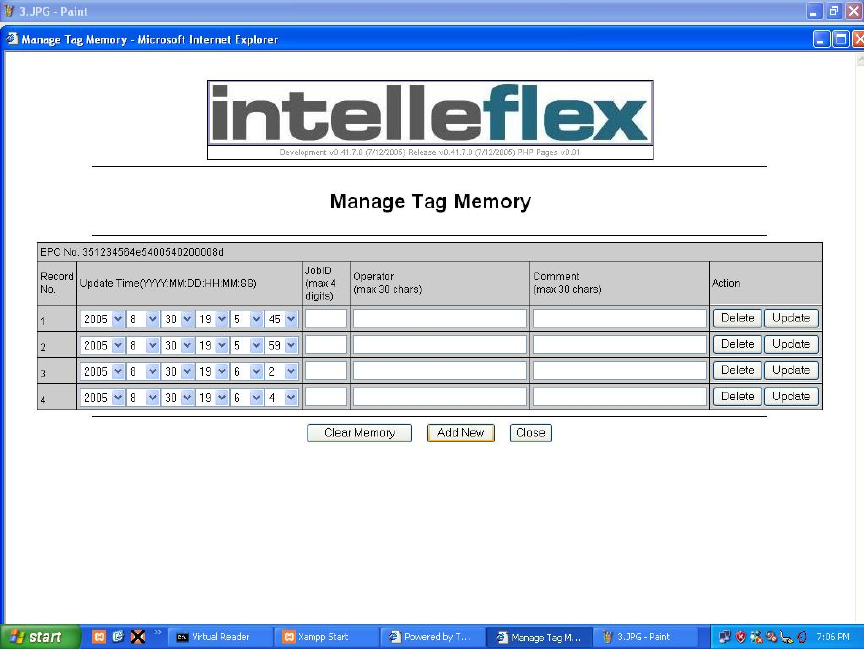Click the red shield tray icon
864x649 pixels.
pos(741,637)
